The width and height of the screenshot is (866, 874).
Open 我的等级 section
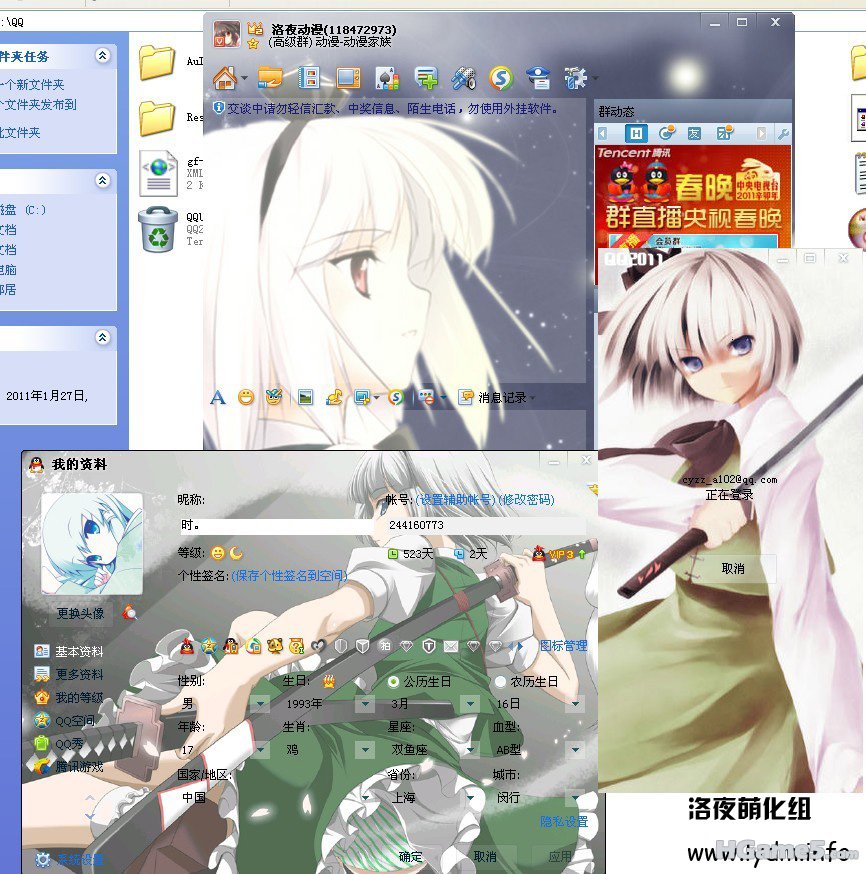[69, 697]
